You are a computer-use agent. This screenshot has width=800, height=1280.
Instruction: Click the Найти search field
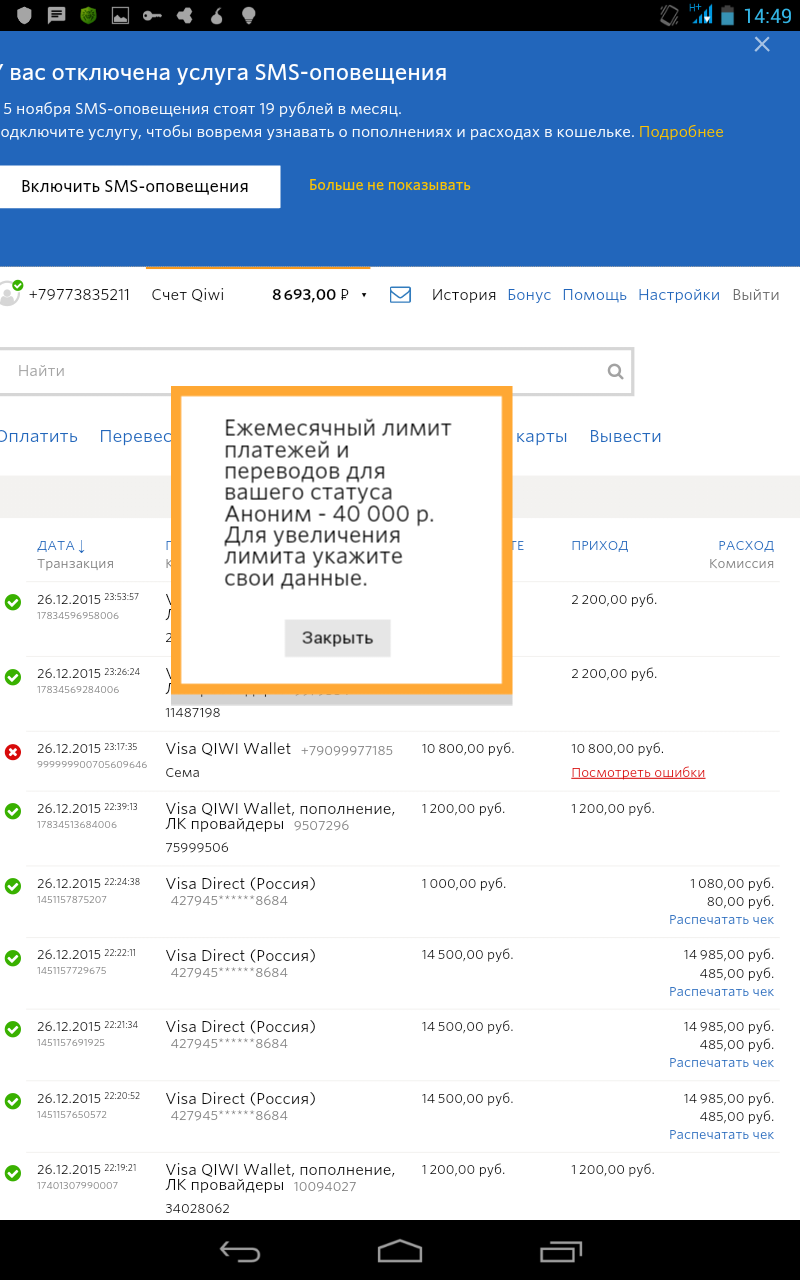pos(315,371)
